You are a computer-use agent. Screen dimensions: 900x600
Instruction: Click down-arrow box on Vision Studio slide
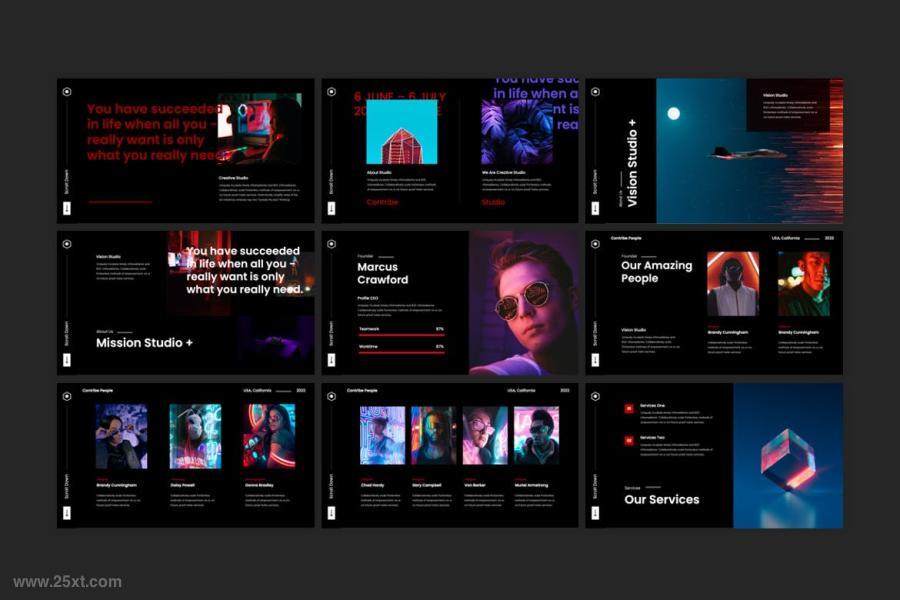[595, 208]
